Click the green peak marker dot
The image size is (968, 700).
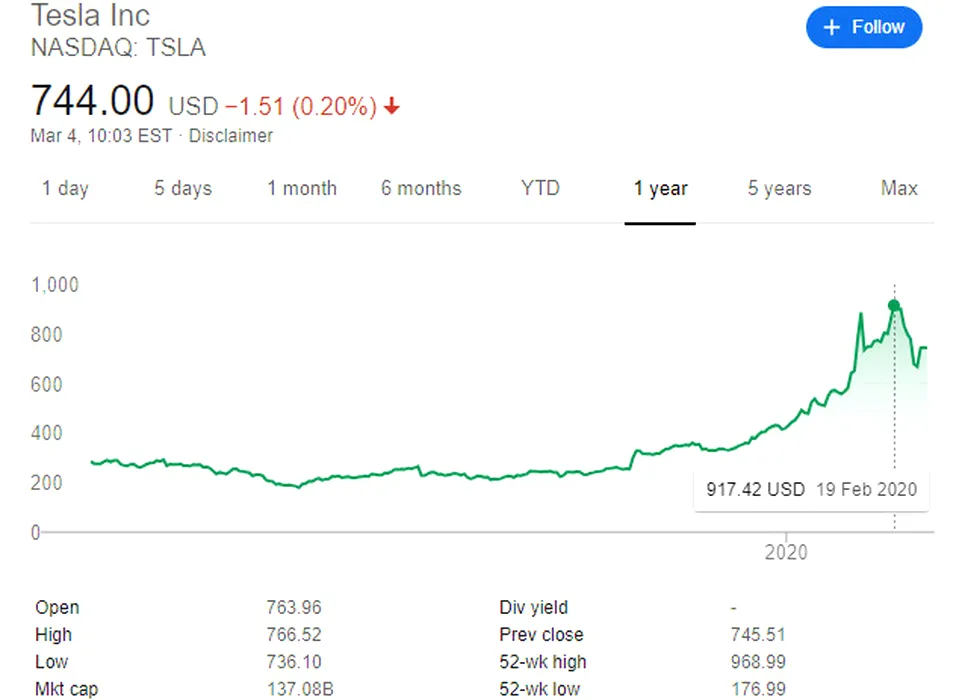(x=894, y=306)
